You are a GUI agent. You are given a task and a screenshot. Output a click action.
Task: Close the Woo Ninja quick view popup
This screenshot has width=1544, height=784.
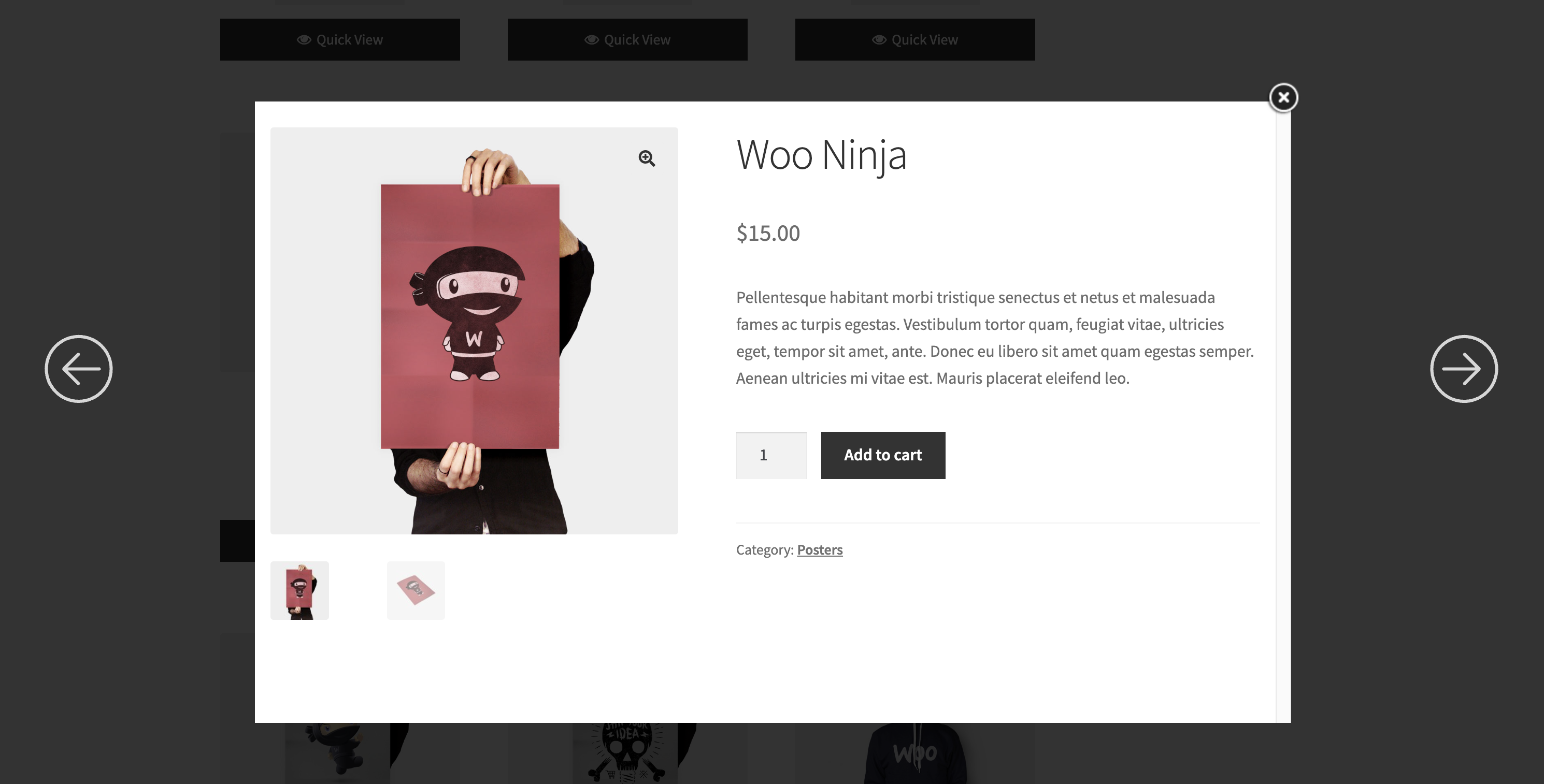tap(1283, 97)
